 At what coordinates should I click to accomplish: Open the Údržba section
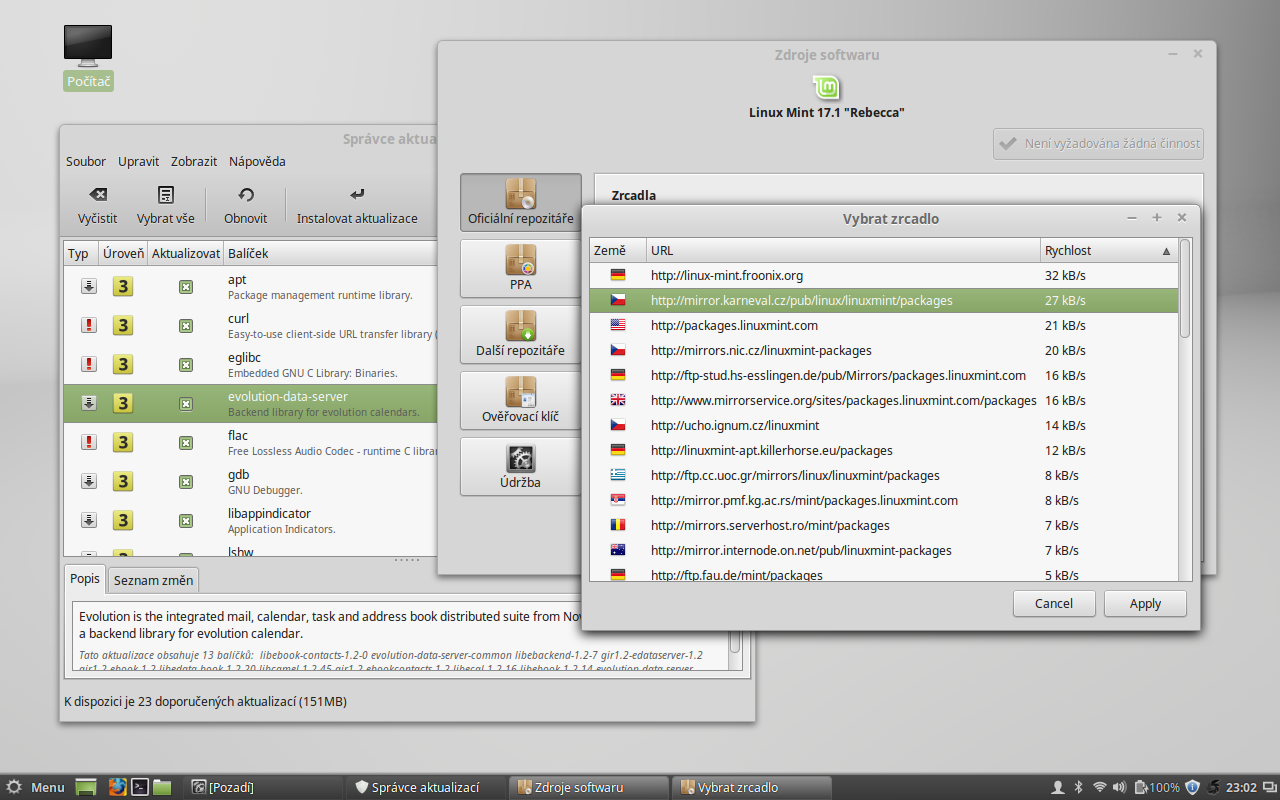tap(519, 465)
